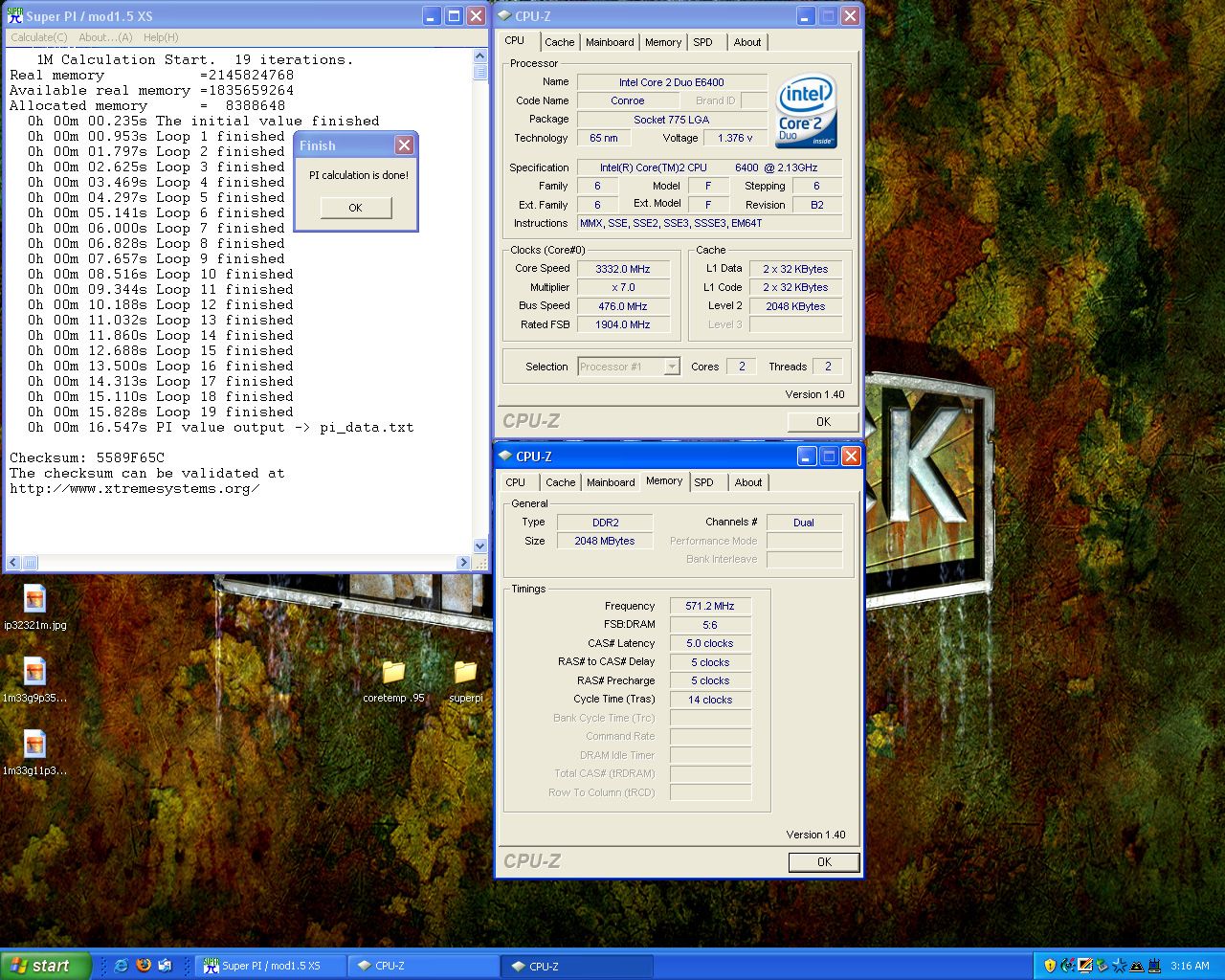Launch Internet Explorer from the quick launch bar
Screen dimensions: 1225x980
pyautogui.click(x=121, y=966)
